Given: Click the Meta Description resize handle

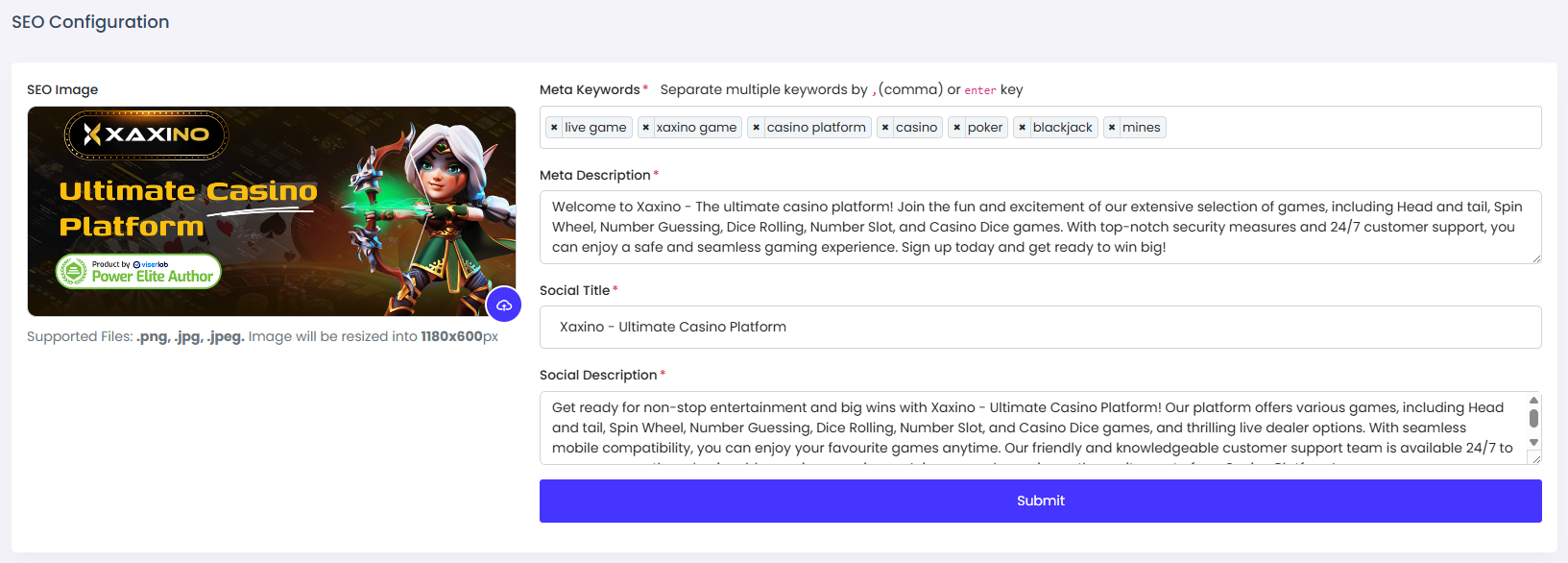Looking at the screenshot, I should pyautogui.click(x=1535, y=257).
